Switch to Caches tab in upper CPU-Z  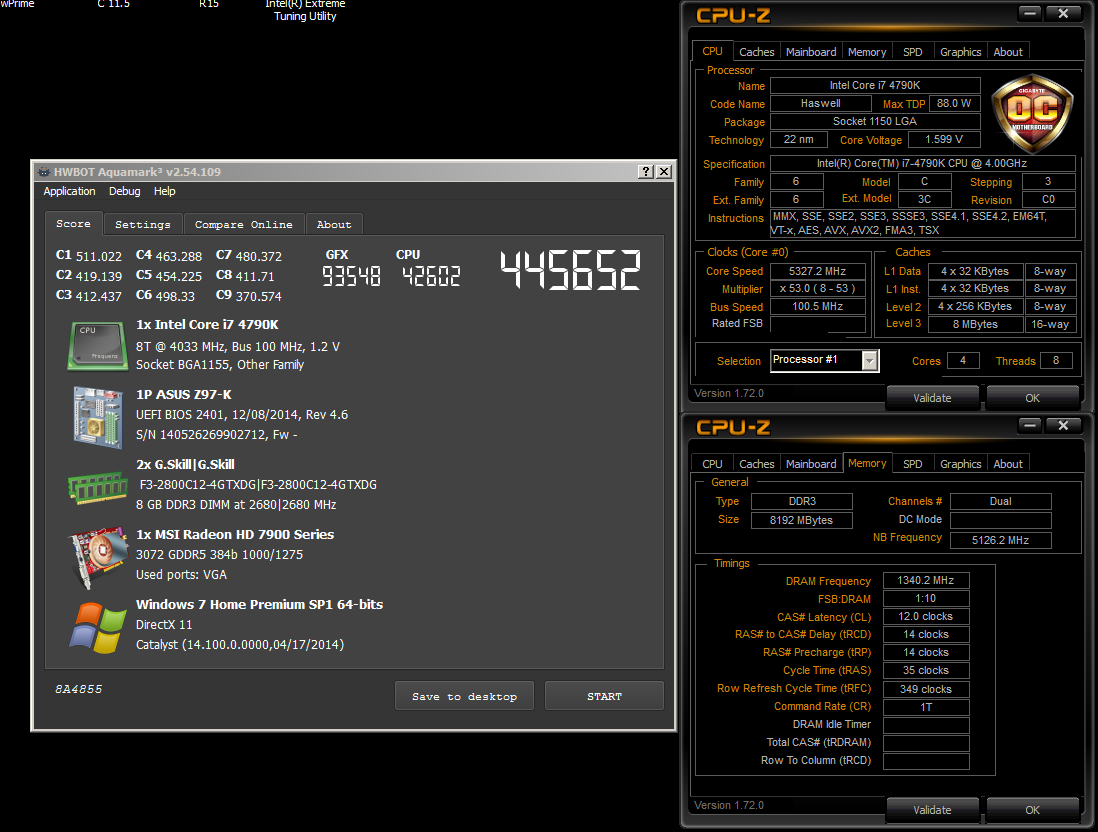coord(757,52)
